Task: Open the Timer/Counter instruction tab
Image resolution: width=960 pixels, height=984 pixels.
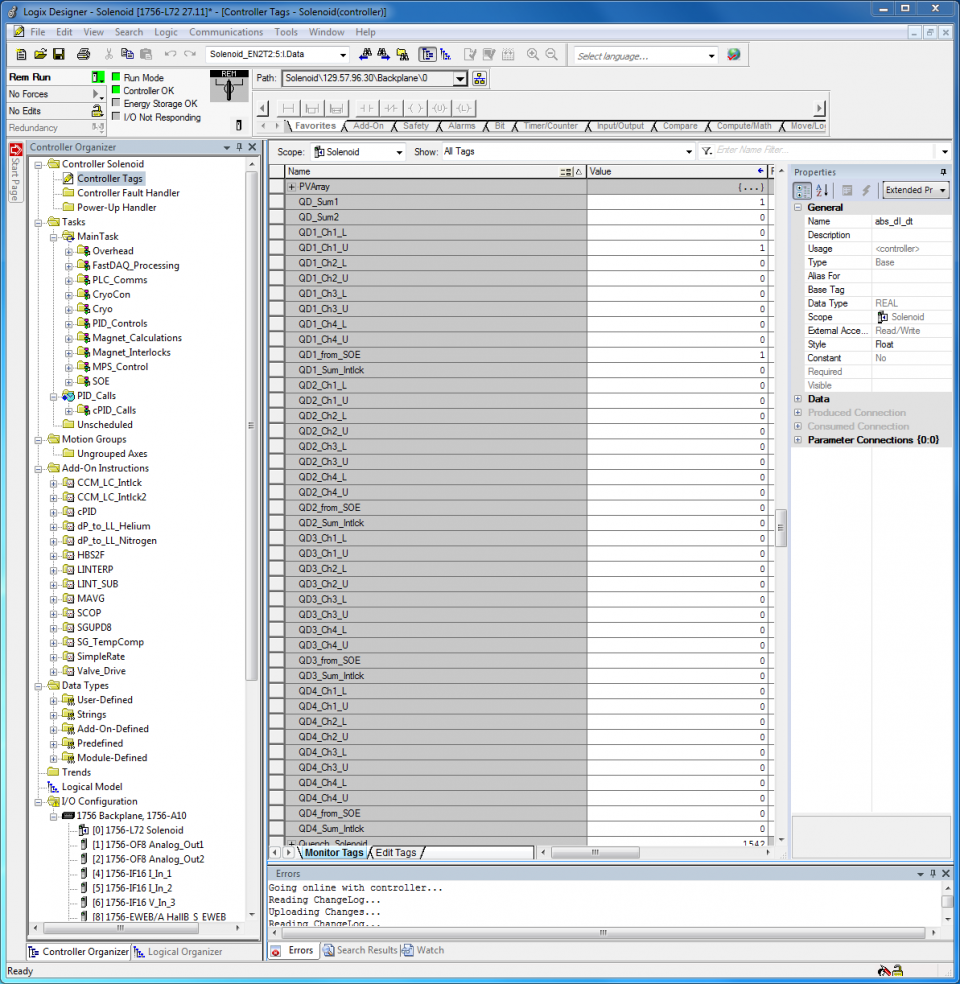Action: point(550,126)
